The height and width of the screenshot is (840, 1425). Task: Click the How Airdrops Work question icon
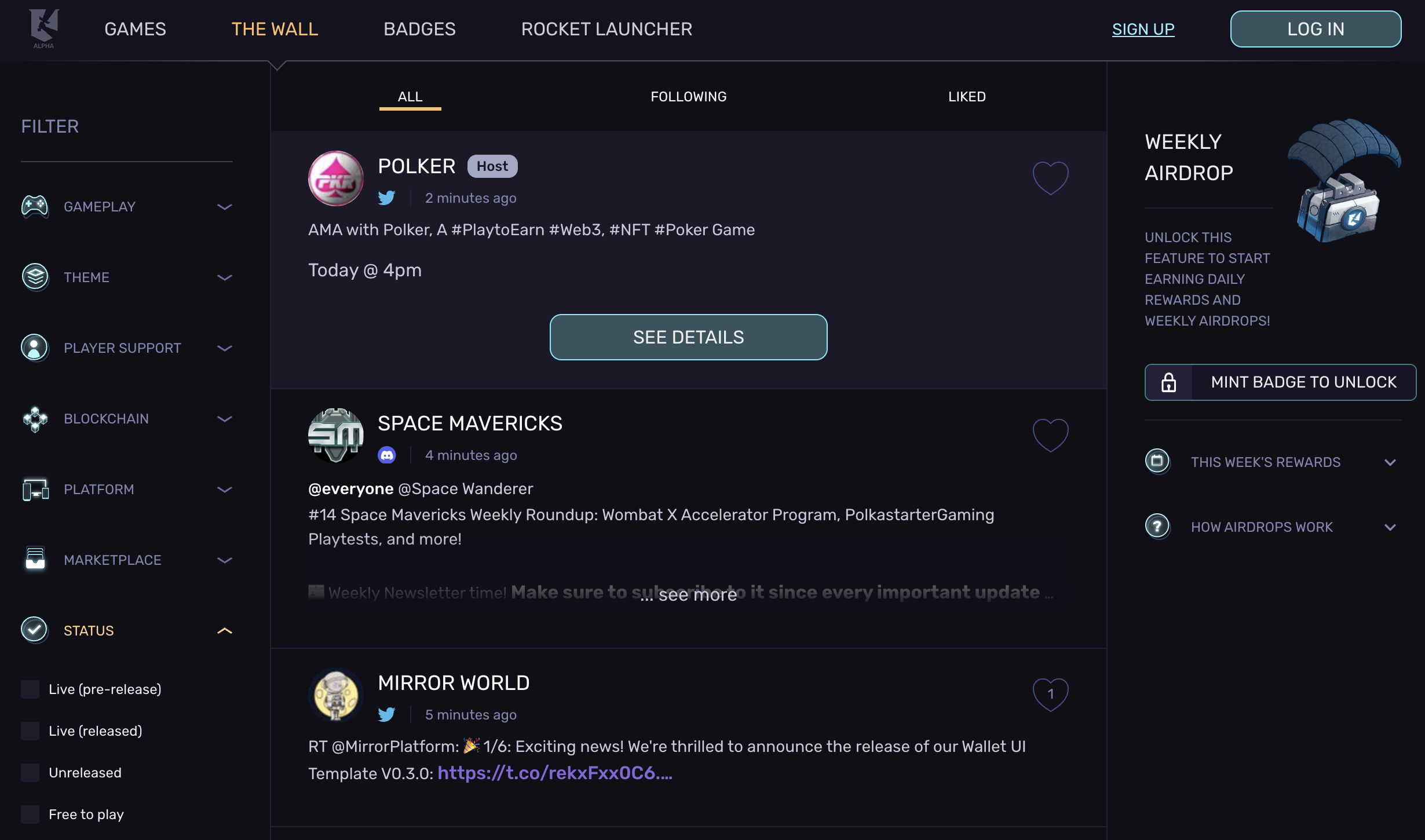click(1157, 527)
